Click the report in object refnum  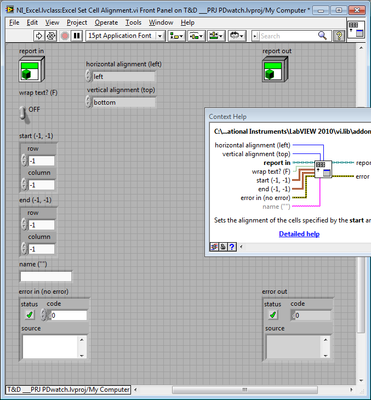tap(31, 69)
